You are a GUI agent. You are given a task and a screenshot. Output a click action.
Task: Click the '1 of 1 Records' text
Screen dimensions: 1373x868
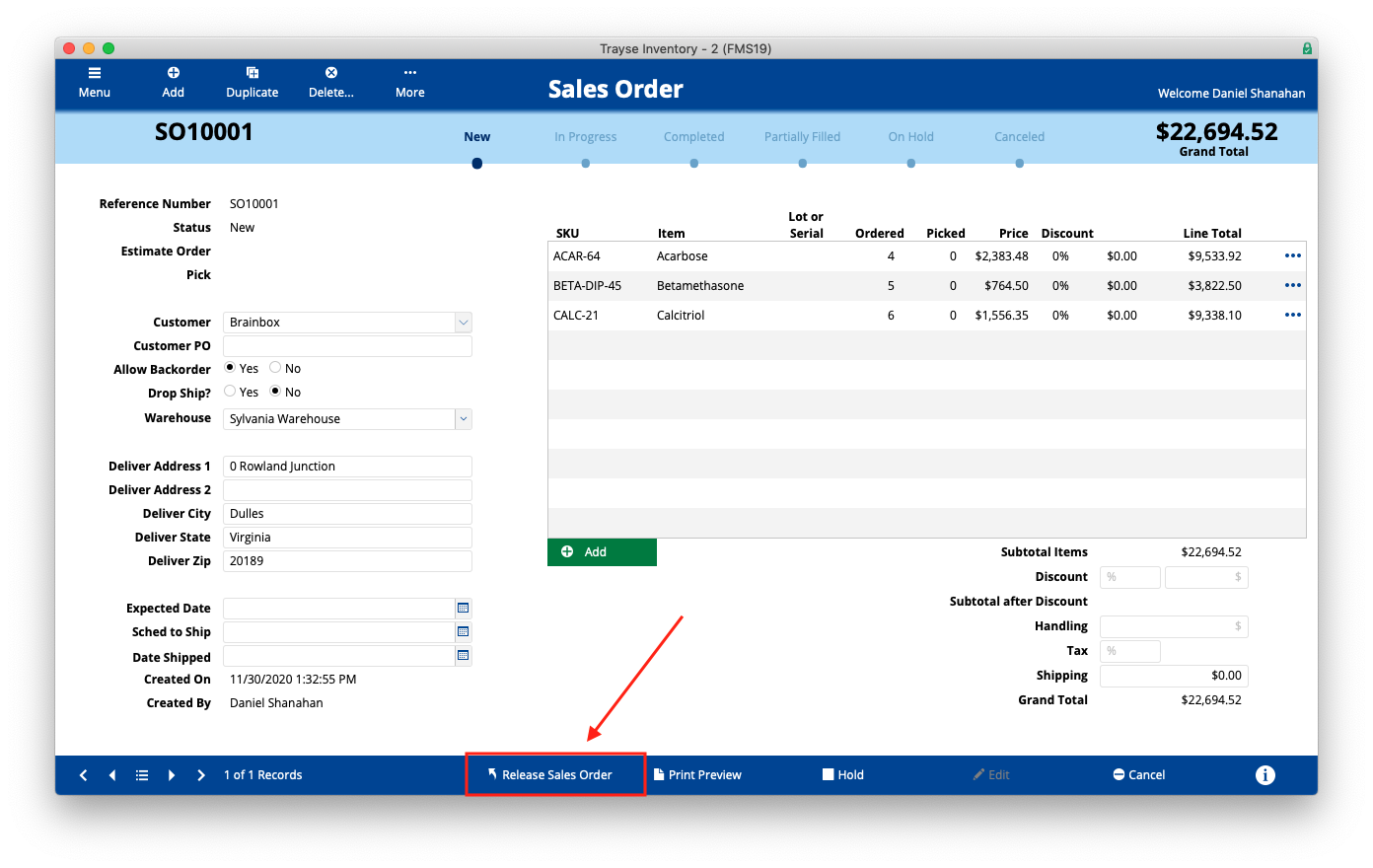point(263,775)
